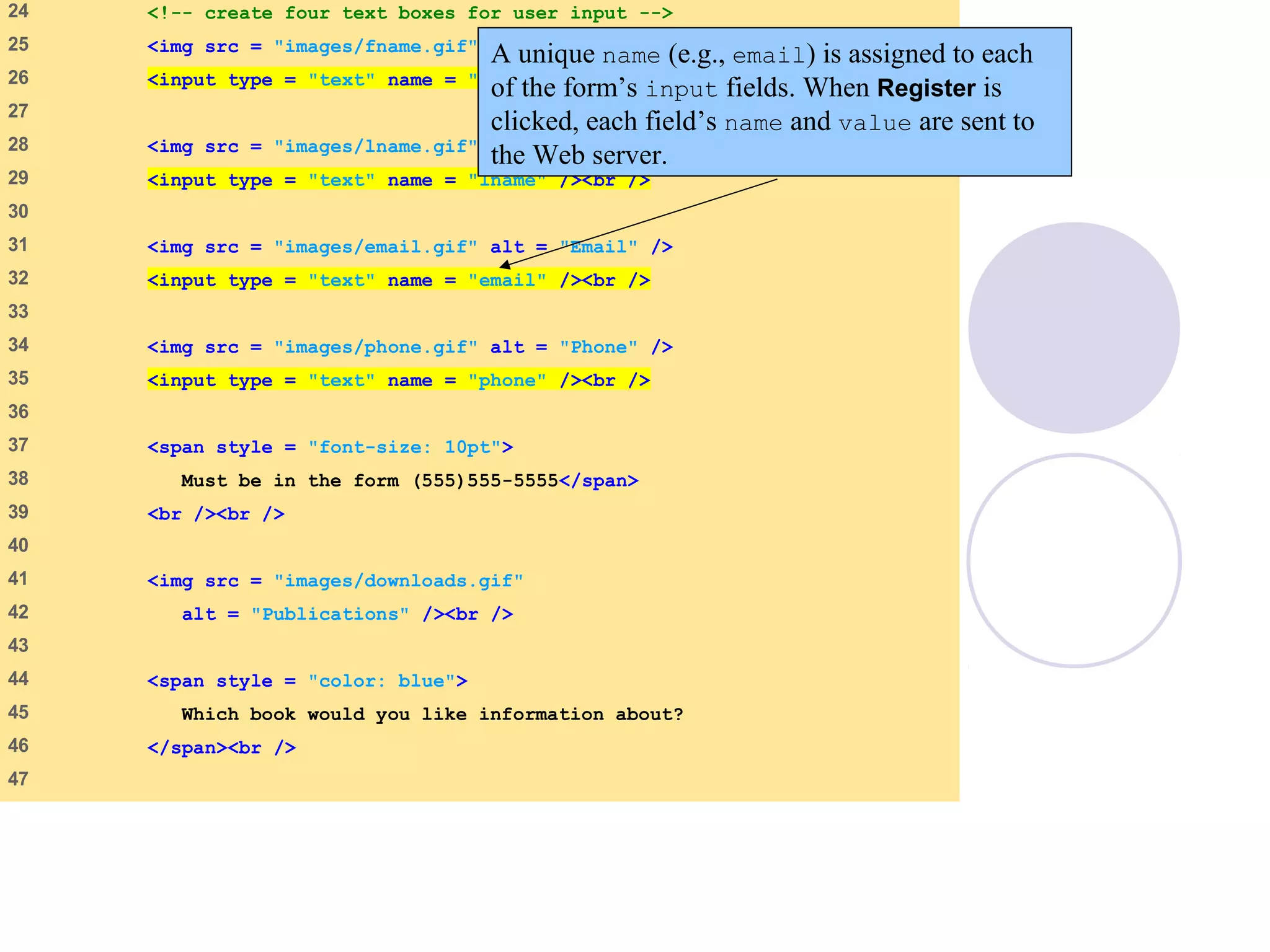Click the closing span tag on line 46
This screenshot has width=1270, height=952.
pyautogui.click(x=187, y=748)
